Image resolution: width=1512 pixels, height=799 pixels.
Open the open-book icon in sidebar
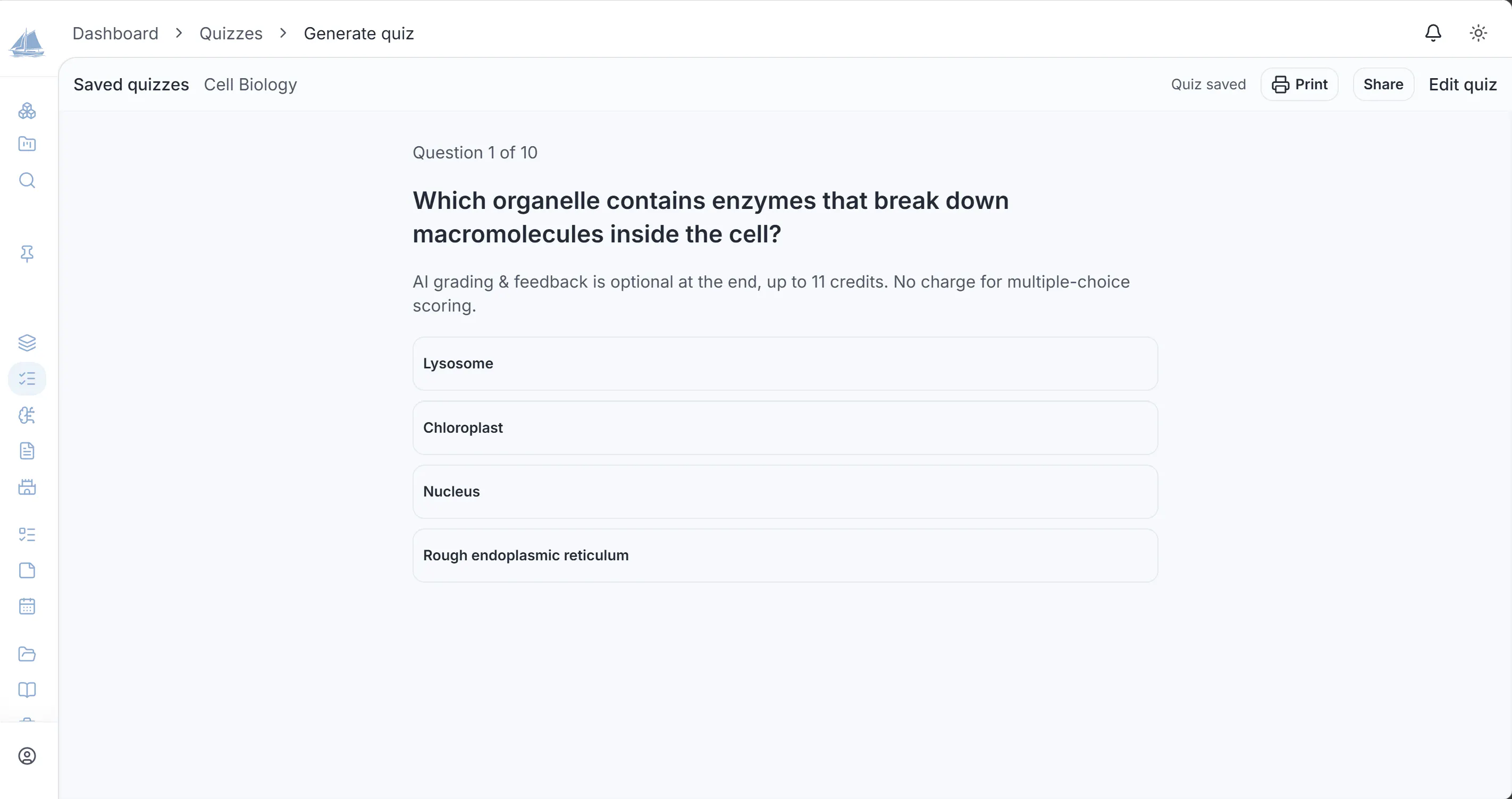(x=27, y=690)
